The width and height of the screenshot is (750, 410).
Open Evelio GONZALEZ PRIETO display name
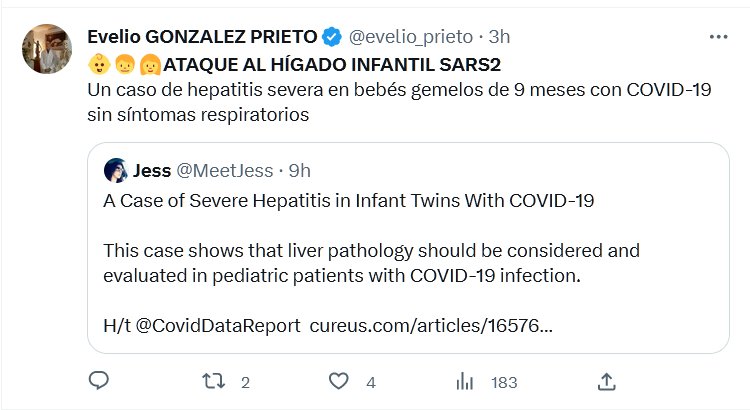202,38
